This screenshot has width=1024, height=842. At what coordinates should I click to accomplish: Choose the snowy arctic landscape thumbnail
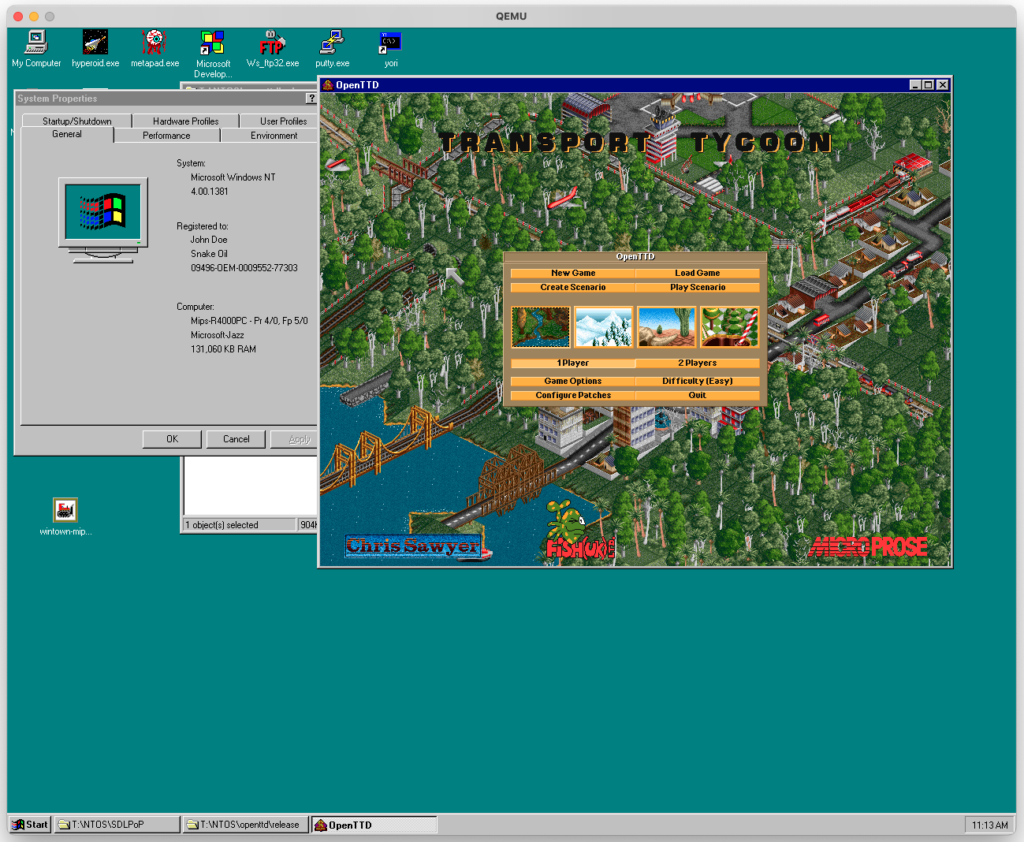tap(604, 327)
